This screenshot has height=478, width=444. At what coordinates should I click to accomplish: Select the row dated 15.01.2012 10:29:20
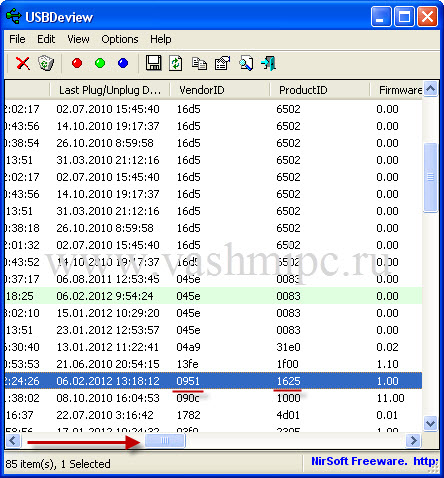213,313
